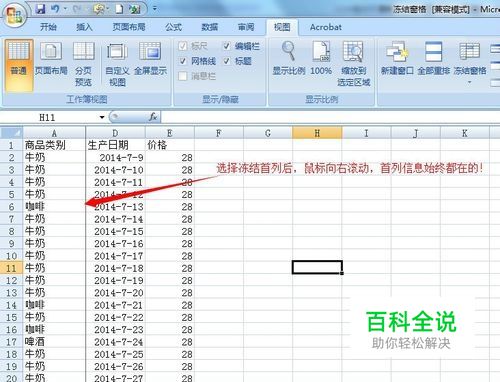Open the Home (开始) tab
Screen dimensions: 500x382
tap(48, 27)
